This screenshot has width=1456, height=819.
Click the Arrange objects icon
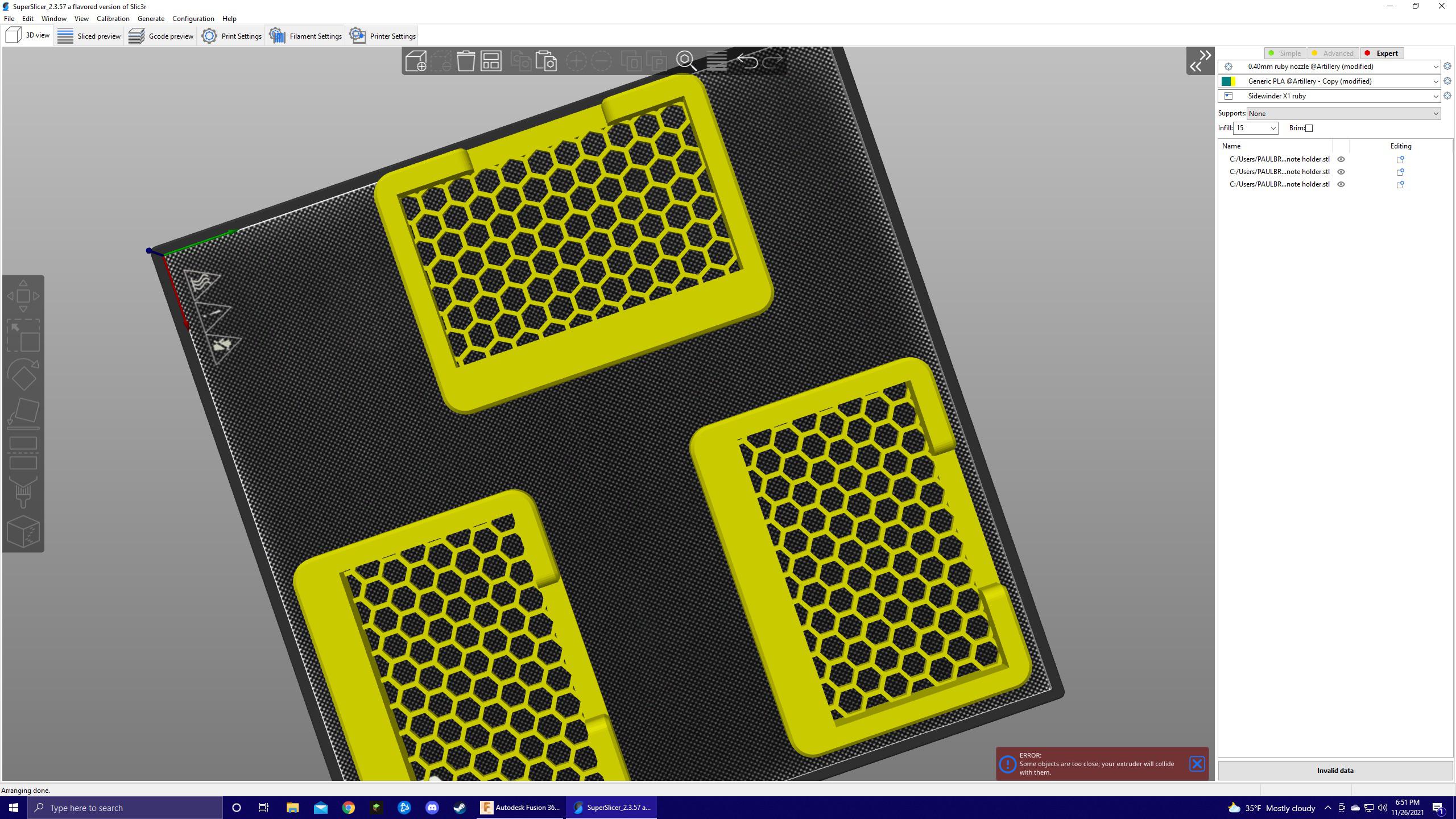point(491,61)
